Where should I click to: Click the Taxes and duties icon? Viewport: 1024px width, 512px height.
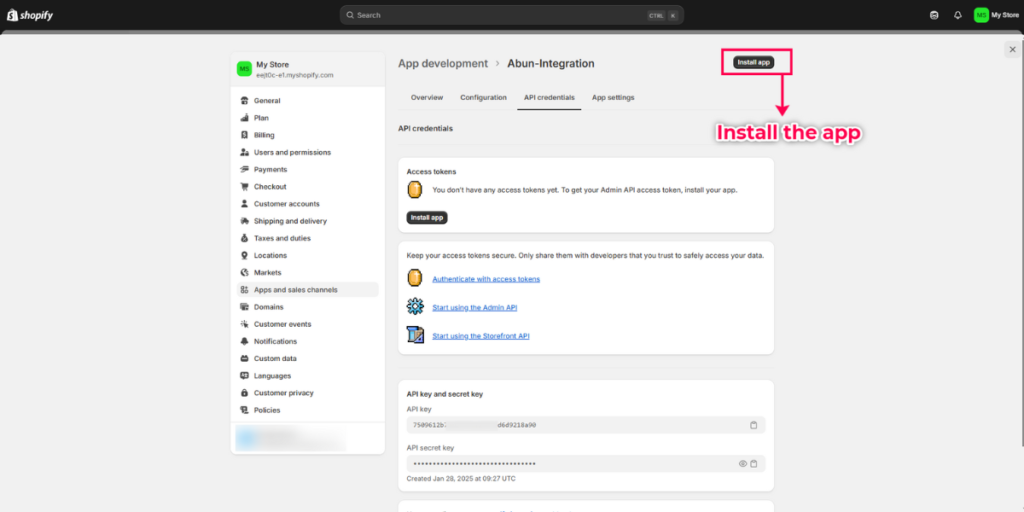click(x=244, y=238)
